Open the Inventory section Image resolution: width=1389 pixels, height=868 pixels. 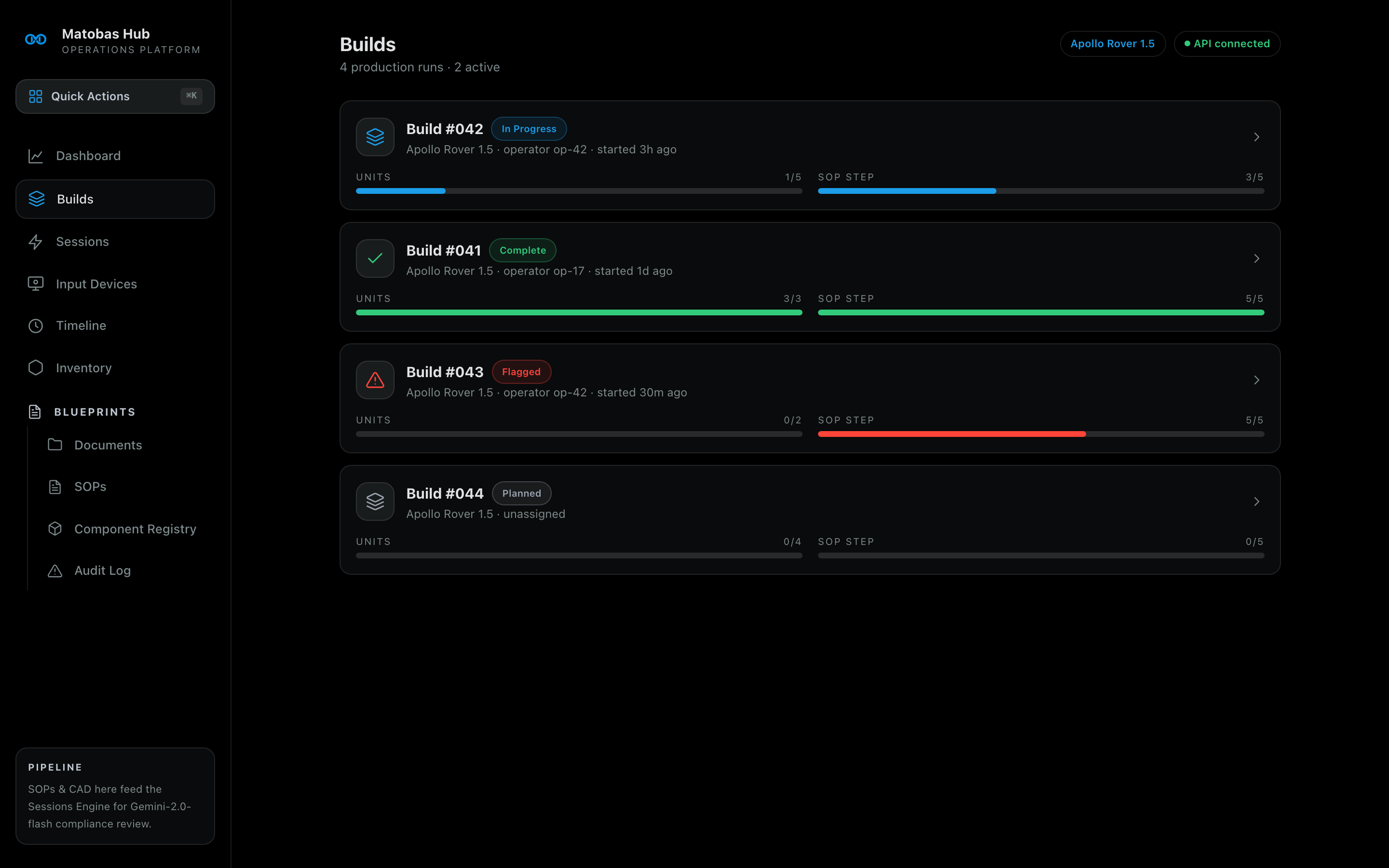click(115, 368)
